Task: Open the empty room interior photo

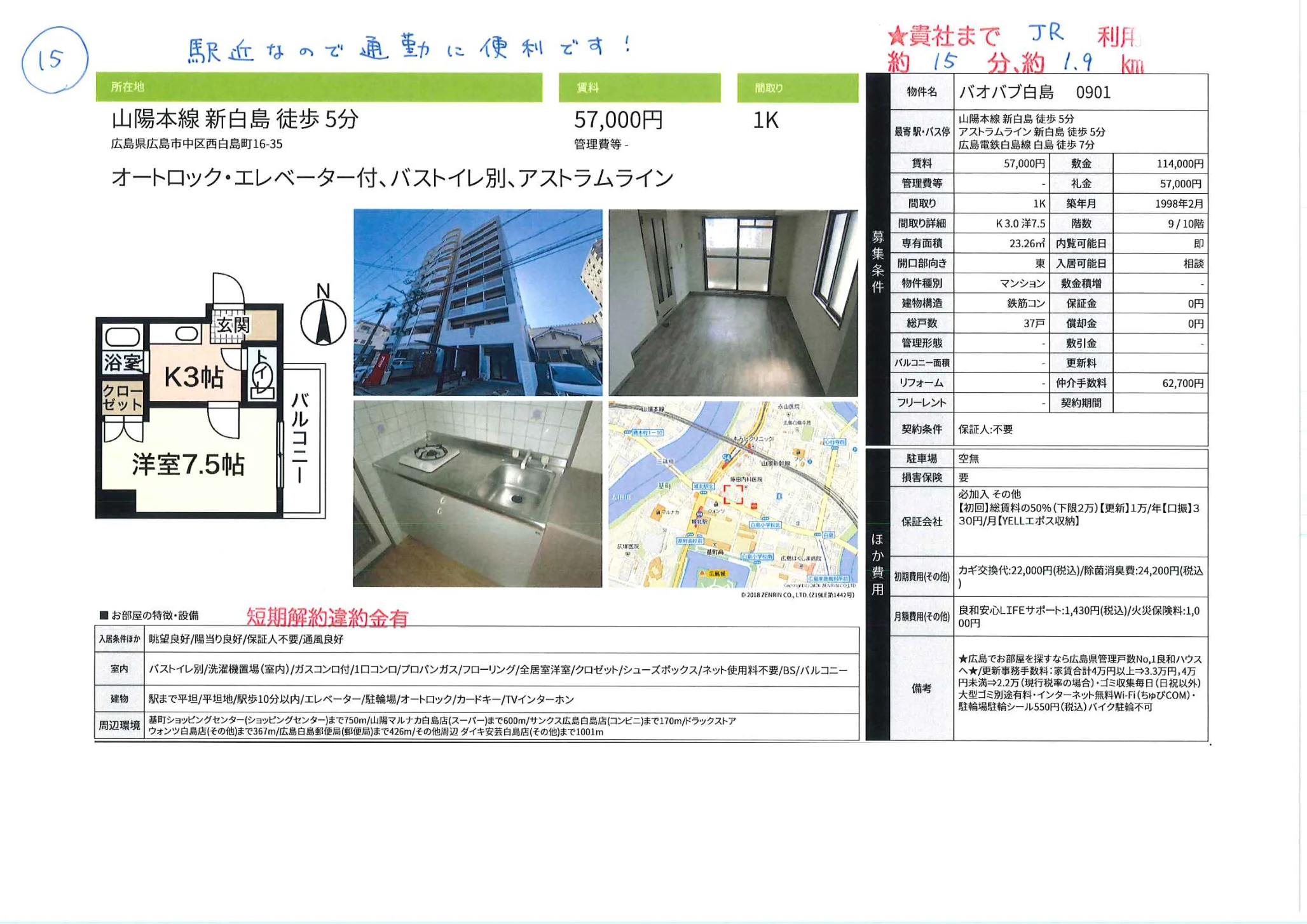Action: (733, 302)
